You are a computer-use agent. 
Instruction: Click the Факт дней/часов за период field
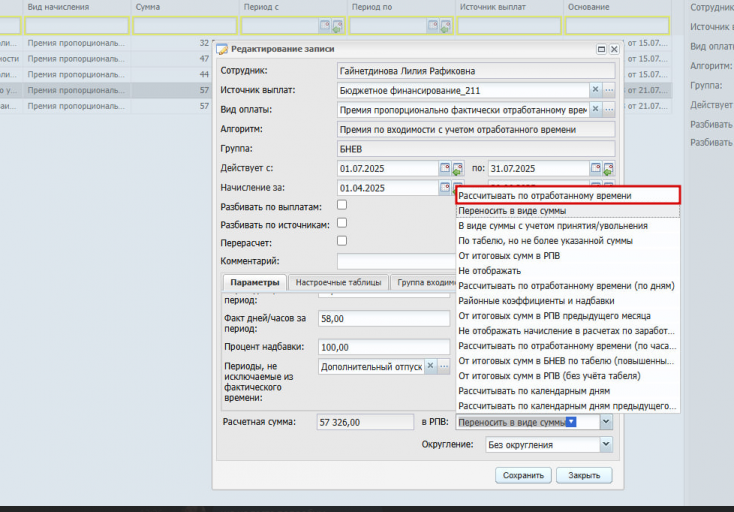click(x=384, y=319)
